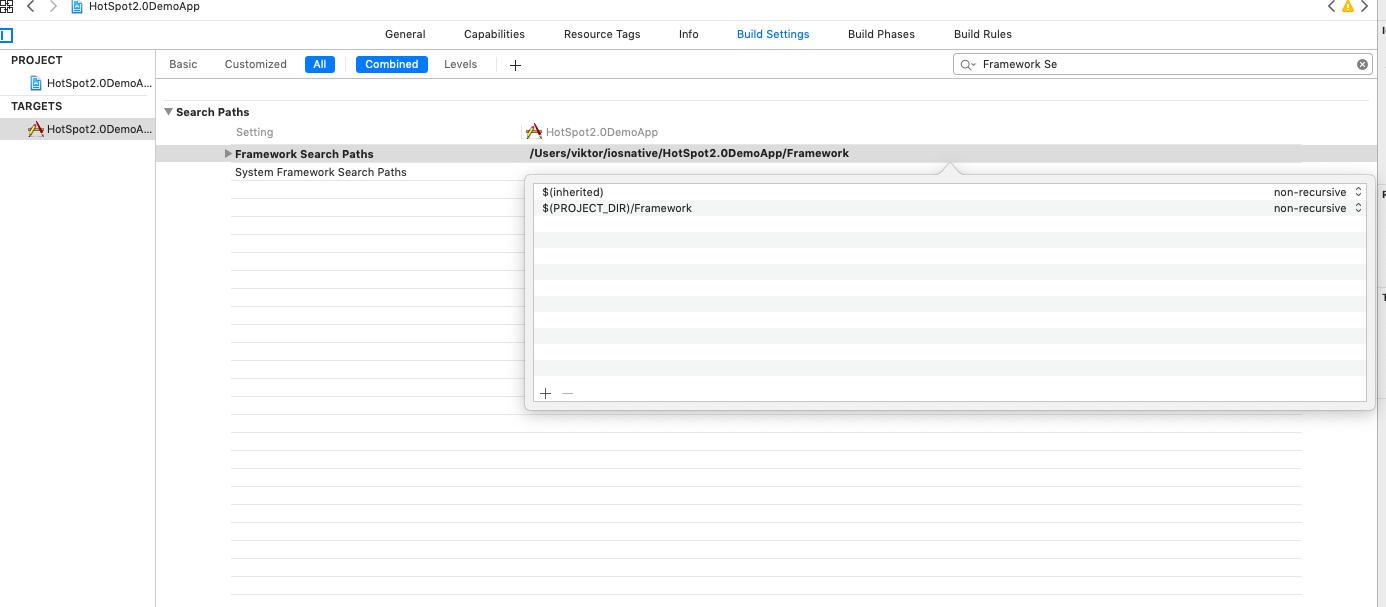
Task: Select the Combined view
Action: pos(392,64)
